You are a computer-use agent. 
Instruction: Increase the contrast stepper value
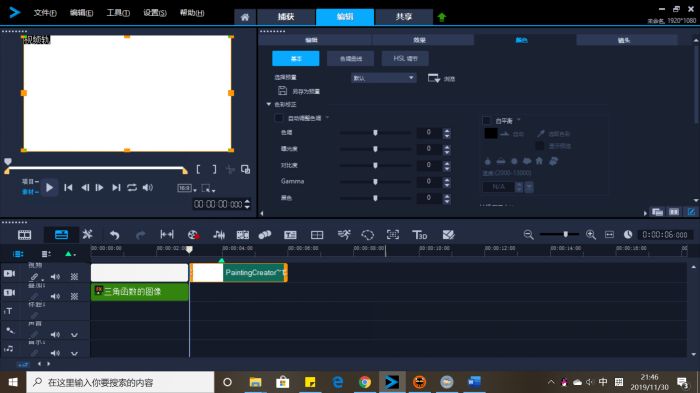[447, 163]
